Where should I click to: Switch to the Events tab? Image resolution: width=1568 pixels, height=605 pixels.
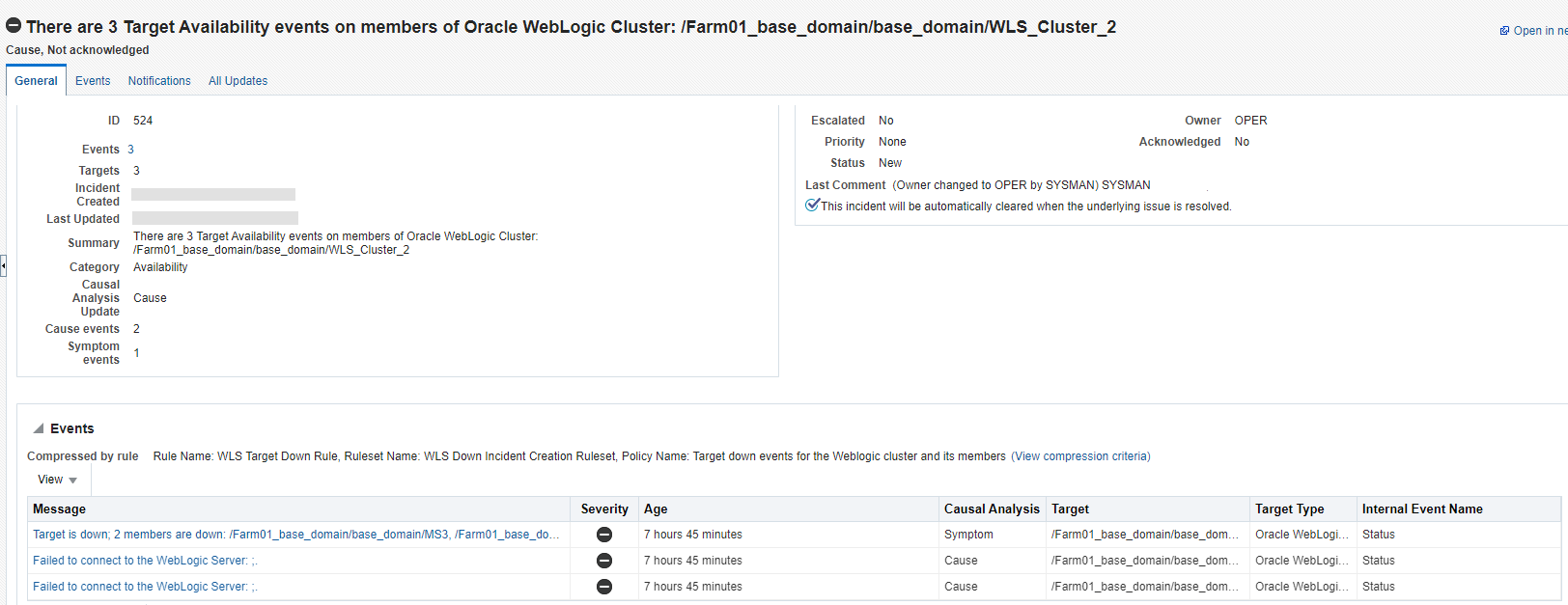(93, 81)
